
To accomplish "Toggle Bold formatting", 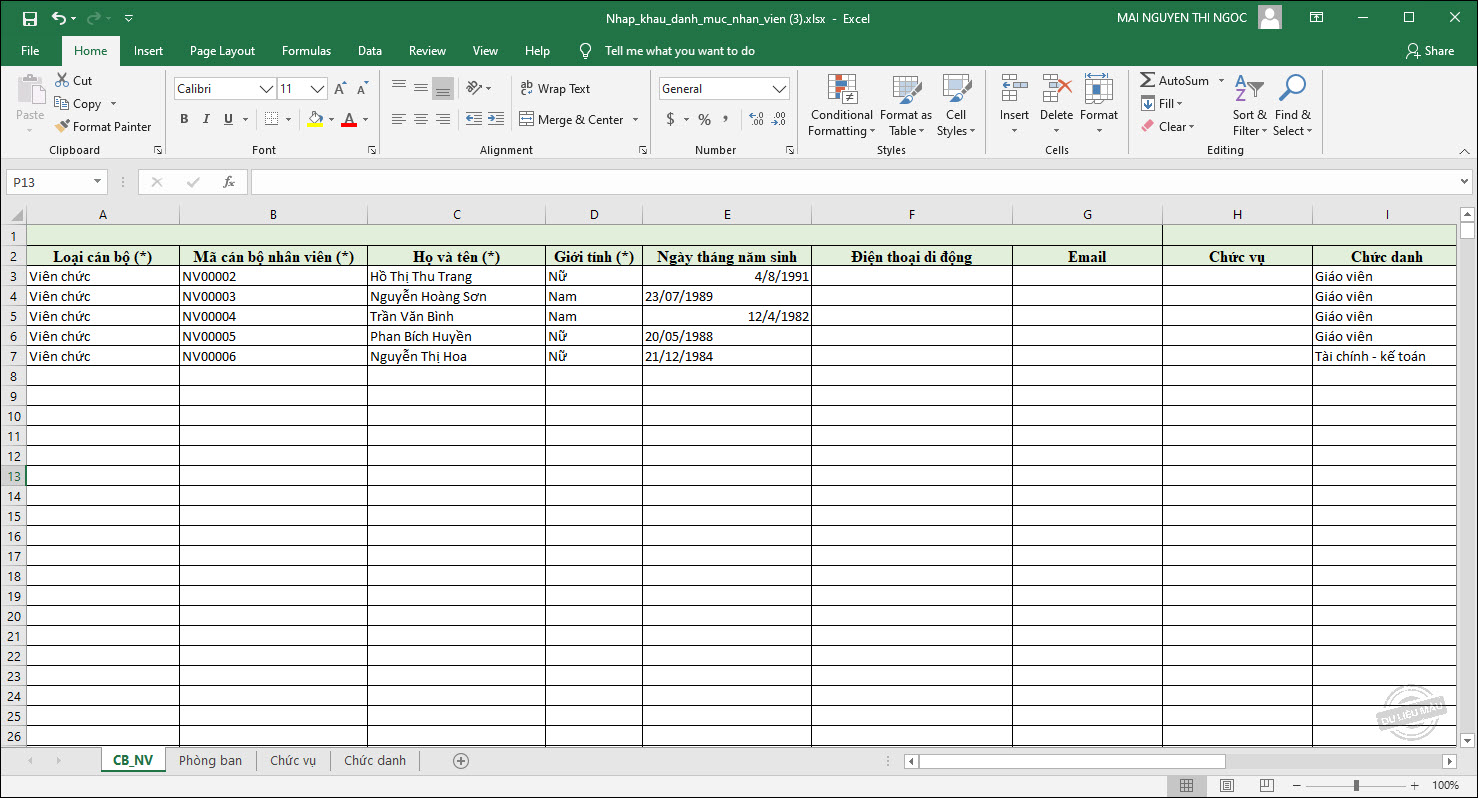I will tap(184, 119).
